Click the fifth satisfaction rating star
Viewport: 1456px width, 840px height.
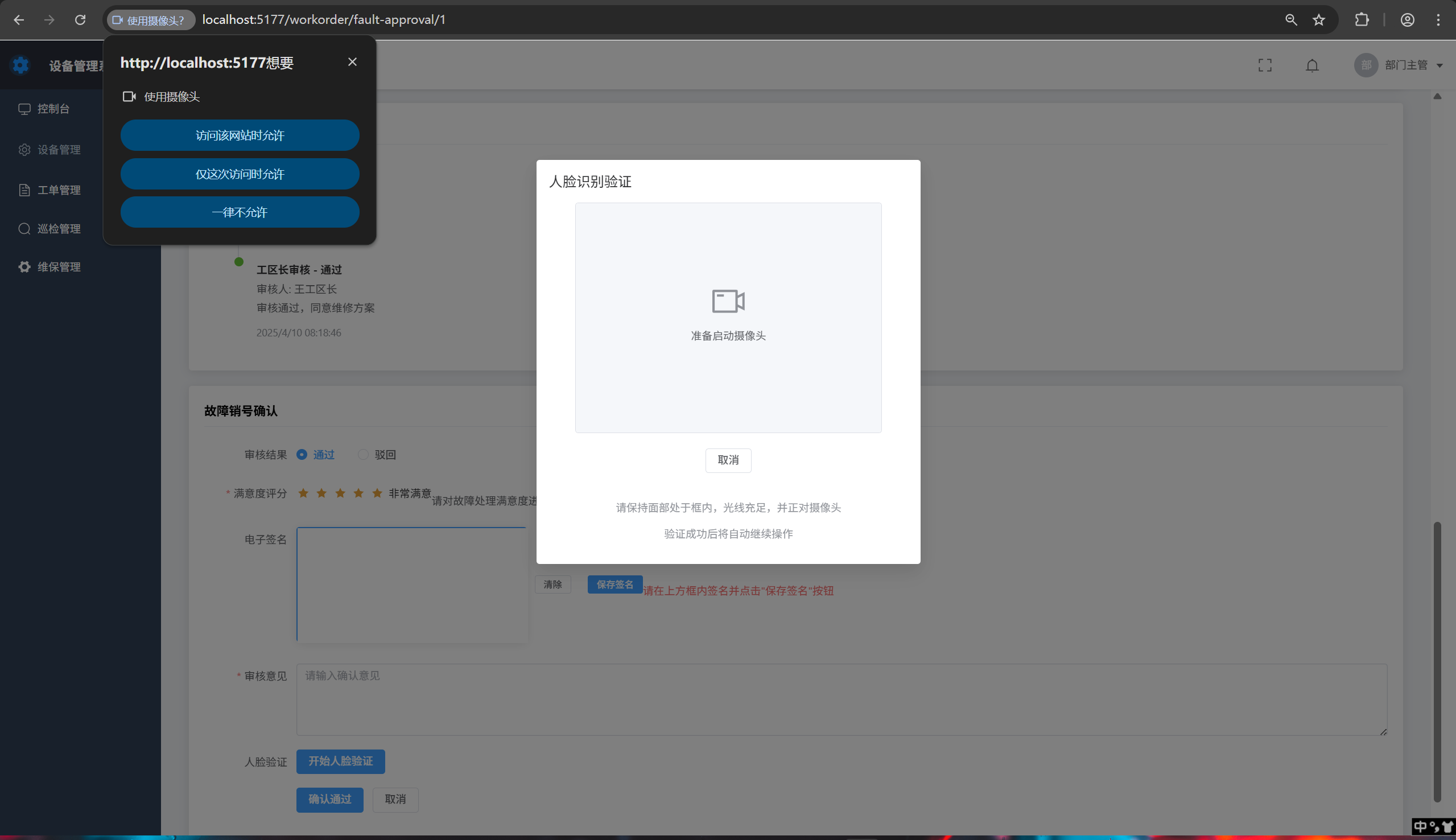point(377,493)
